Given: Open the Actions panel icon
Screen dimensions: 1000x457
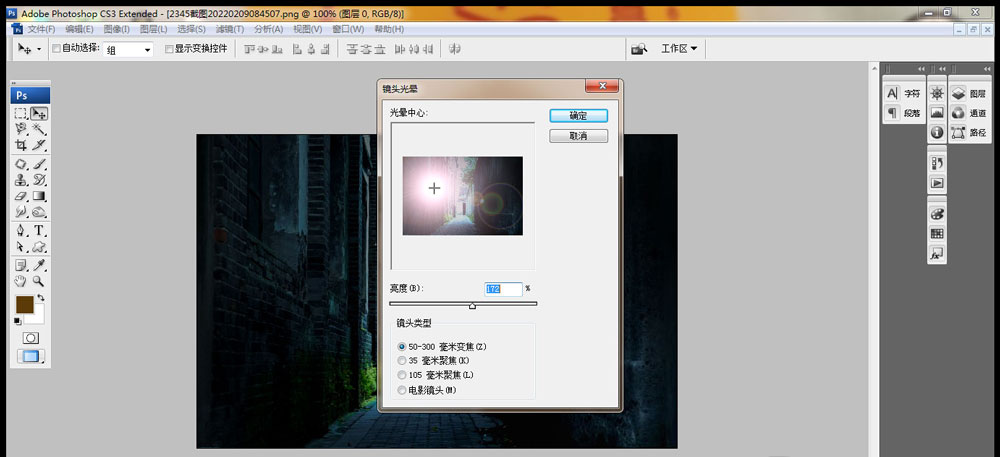Looking at the screenshot, I should pyautogui.click(x=937, y=183).
